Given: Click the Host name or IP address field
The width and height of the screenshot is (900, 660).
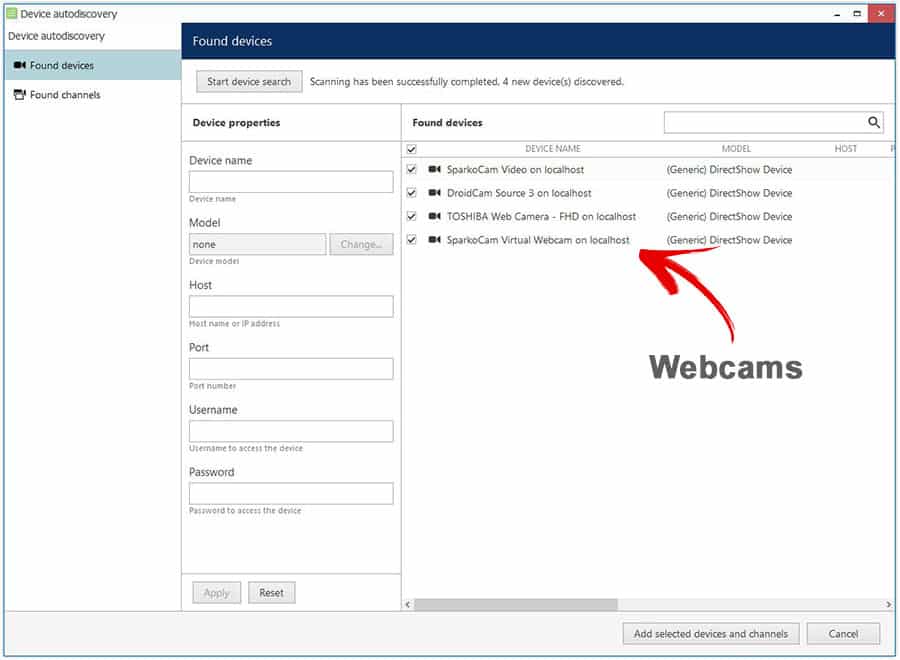Looking at the screenshot, I should click(x=291, y=307).
